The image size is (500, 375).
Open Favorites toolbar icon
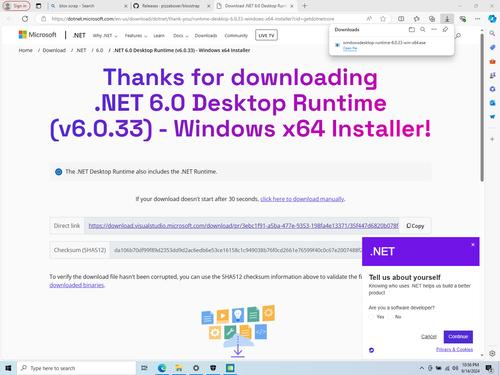tap(416, 19)
